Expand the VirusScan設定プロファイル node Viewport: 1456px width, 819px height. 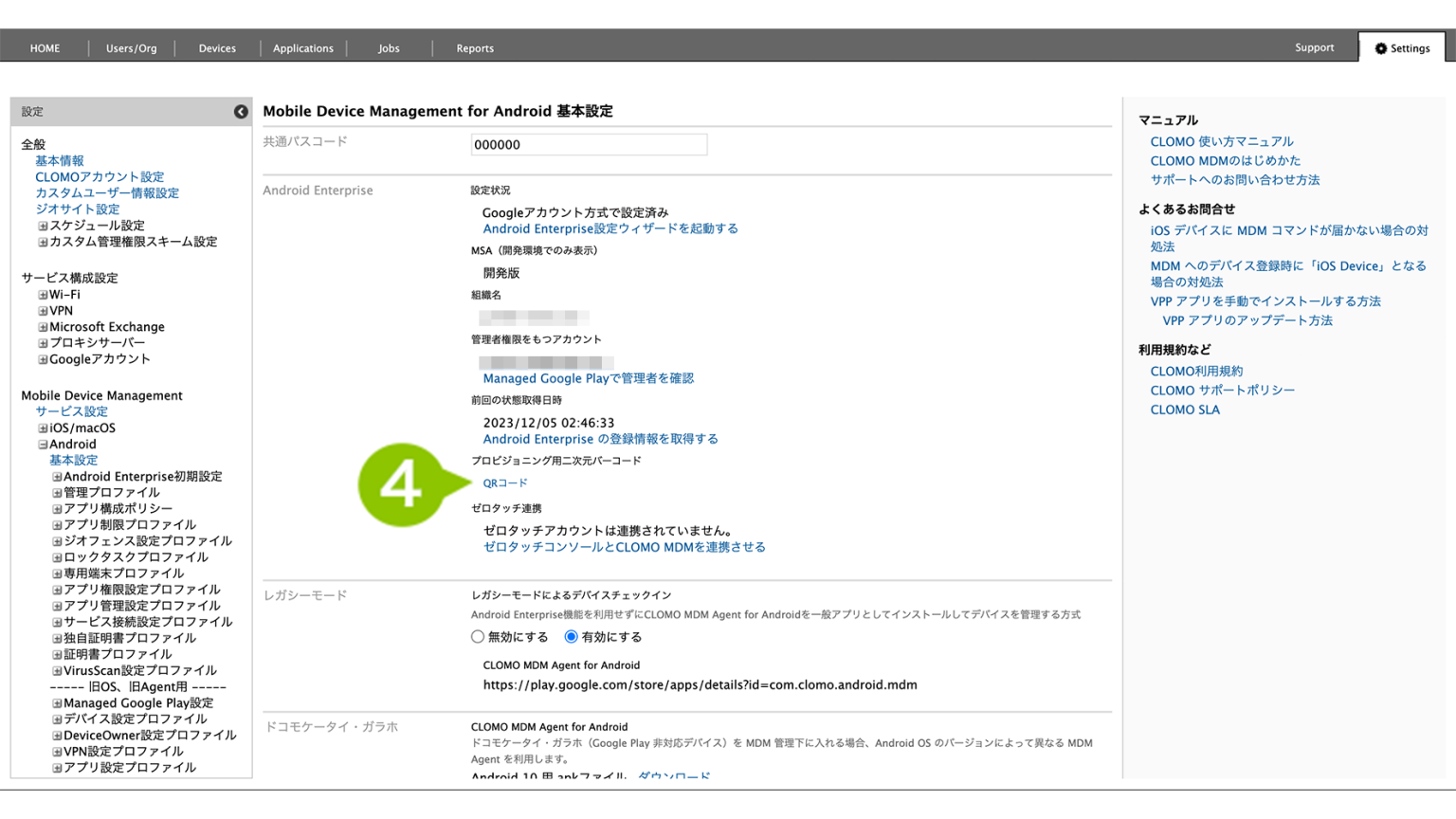pyautogui.click(x=57, y=671)
